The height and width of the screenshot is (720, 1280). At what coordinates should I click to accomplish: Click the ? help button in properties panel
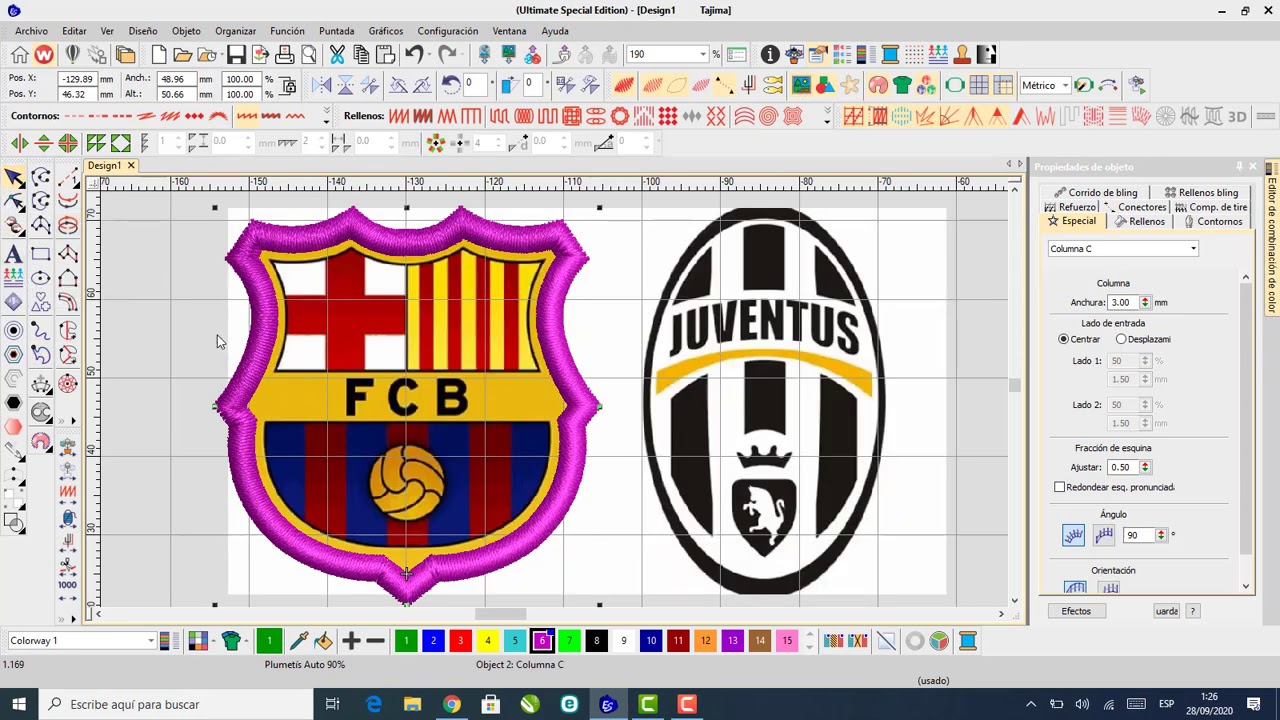[x=1192, y=611]
